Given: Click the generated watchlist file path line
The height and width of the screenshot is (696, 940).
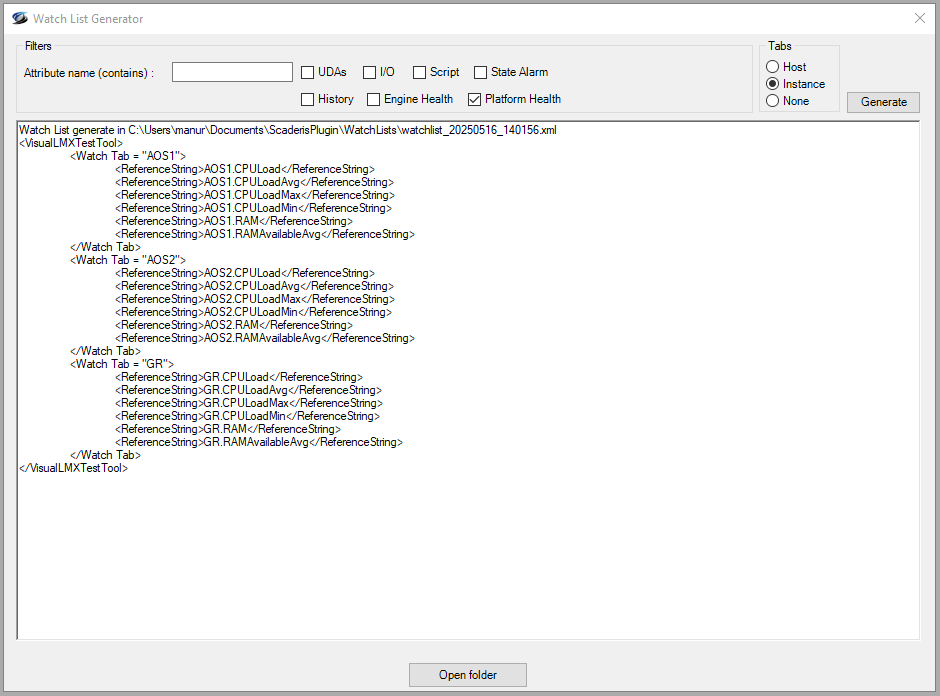Looking at the screenshot, I should click(x=287, y=131).
